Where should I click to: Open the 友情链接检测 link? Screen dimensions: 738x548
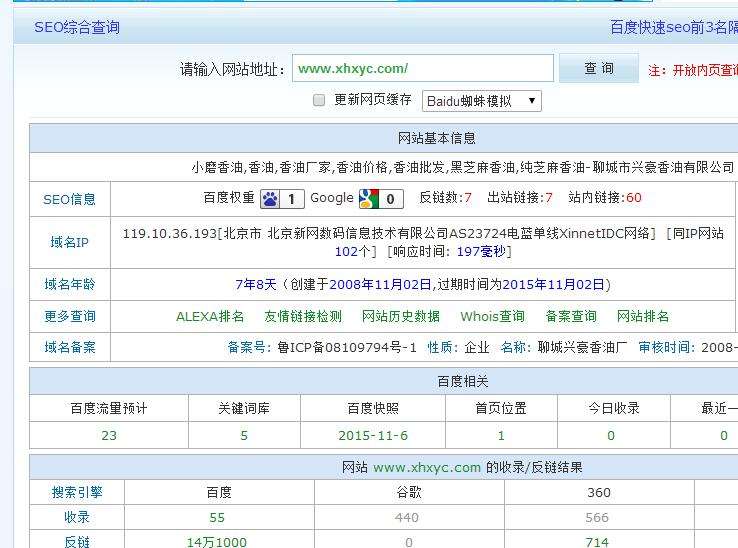[303, 316]
